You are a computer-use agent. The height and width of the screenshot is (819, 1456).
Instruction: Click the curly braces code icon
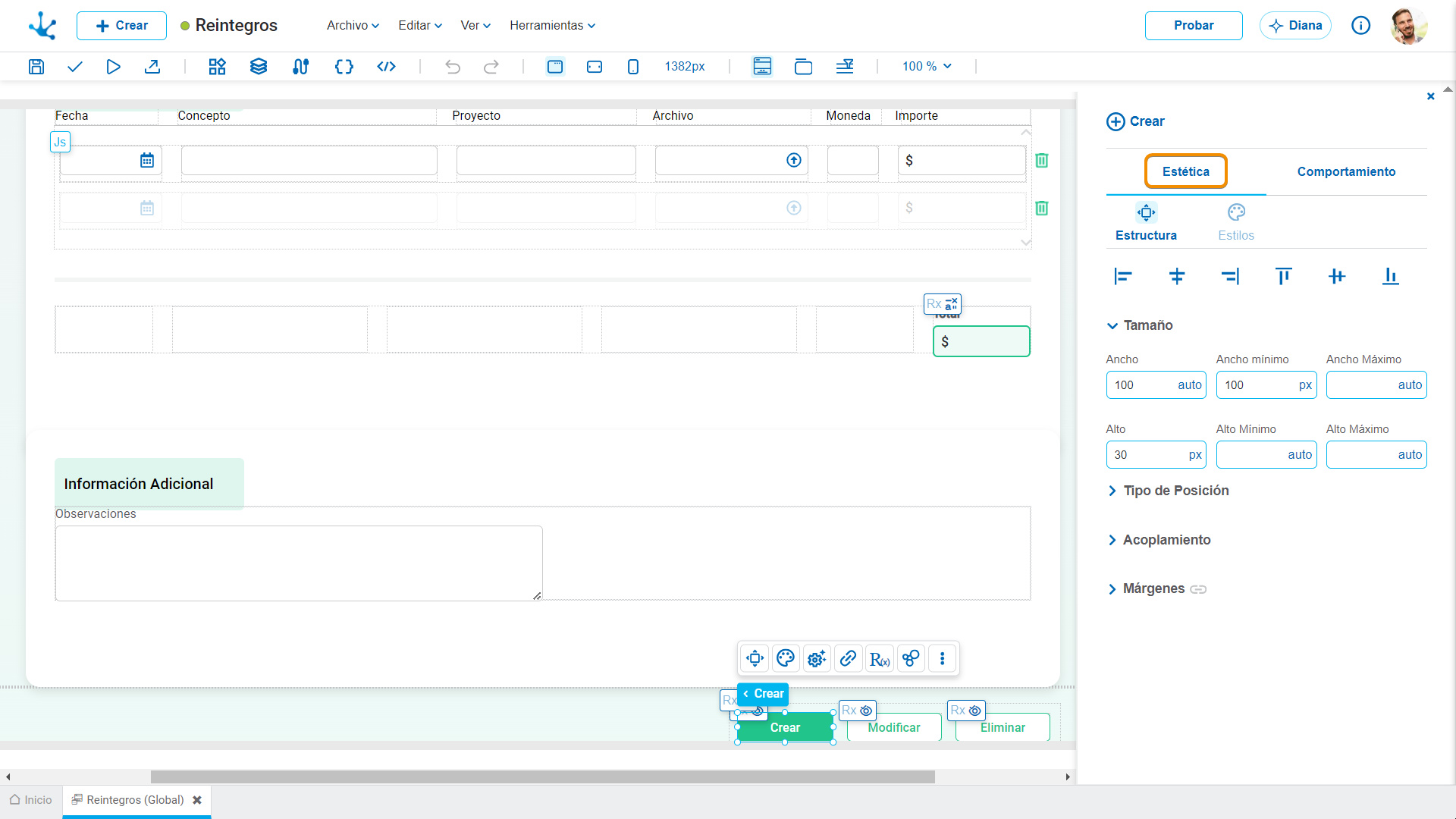(344, 67)
